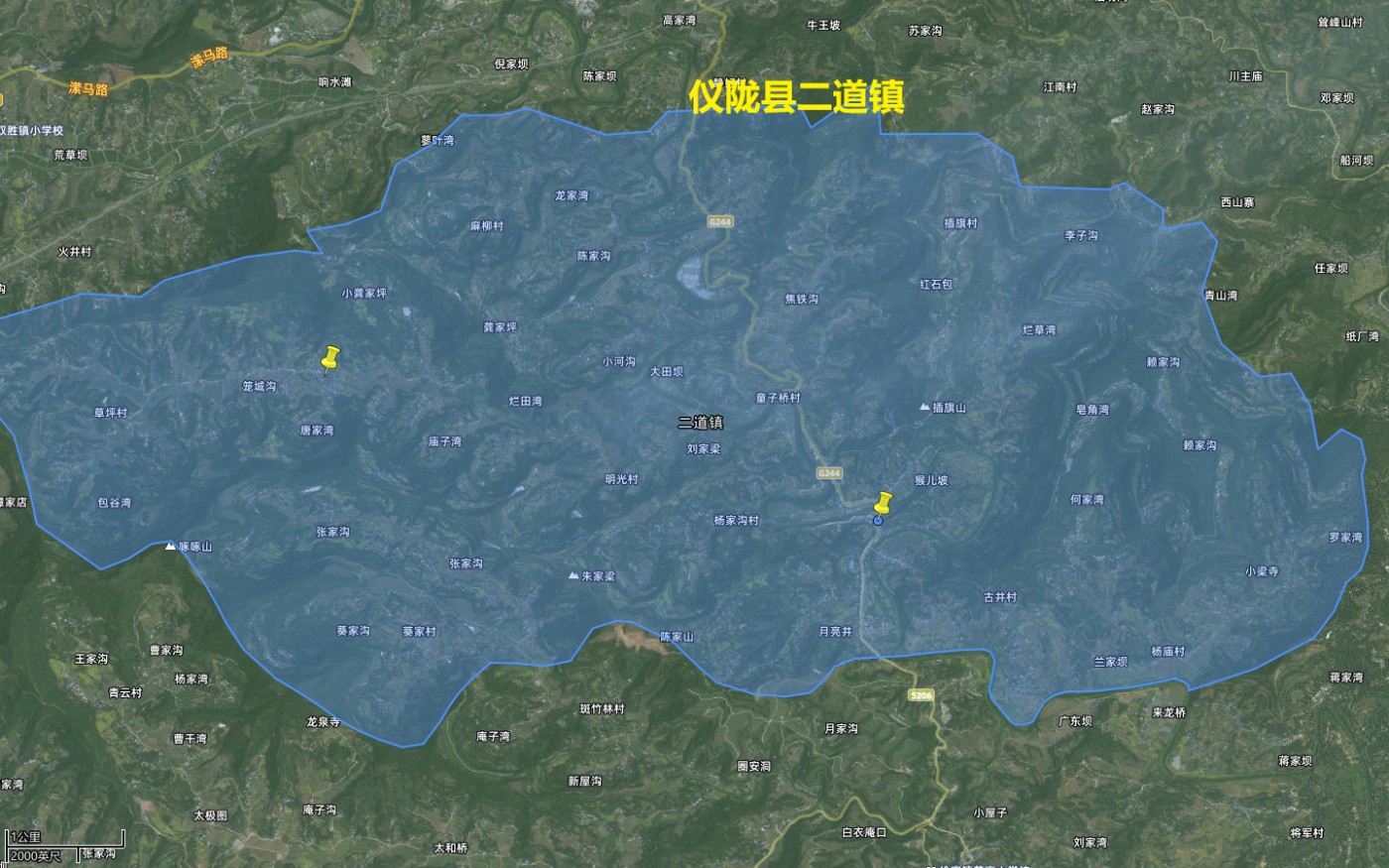Click the 牛王坡 place label
This screenshot has height=868, width=1389.
click(823, 25)
